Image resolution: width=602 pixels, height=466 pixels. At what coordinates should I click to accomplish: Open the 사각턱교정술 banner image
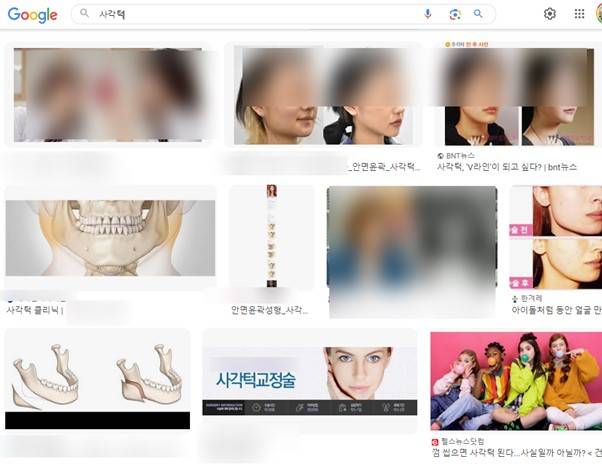(x=310, y=381)
